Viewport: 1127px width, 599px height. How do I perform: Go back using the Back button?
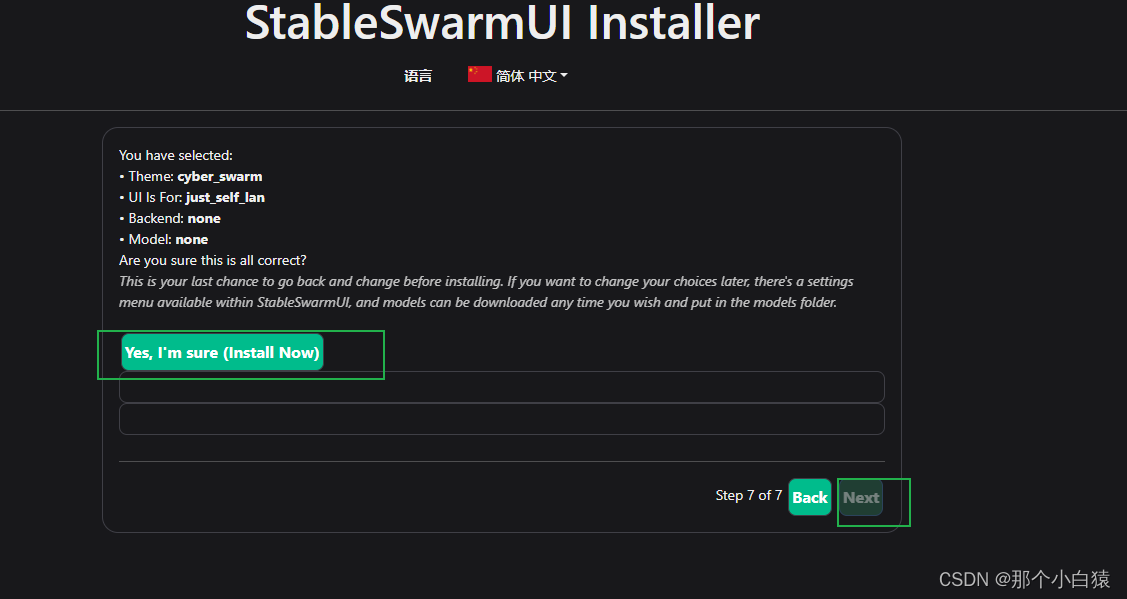809,497
